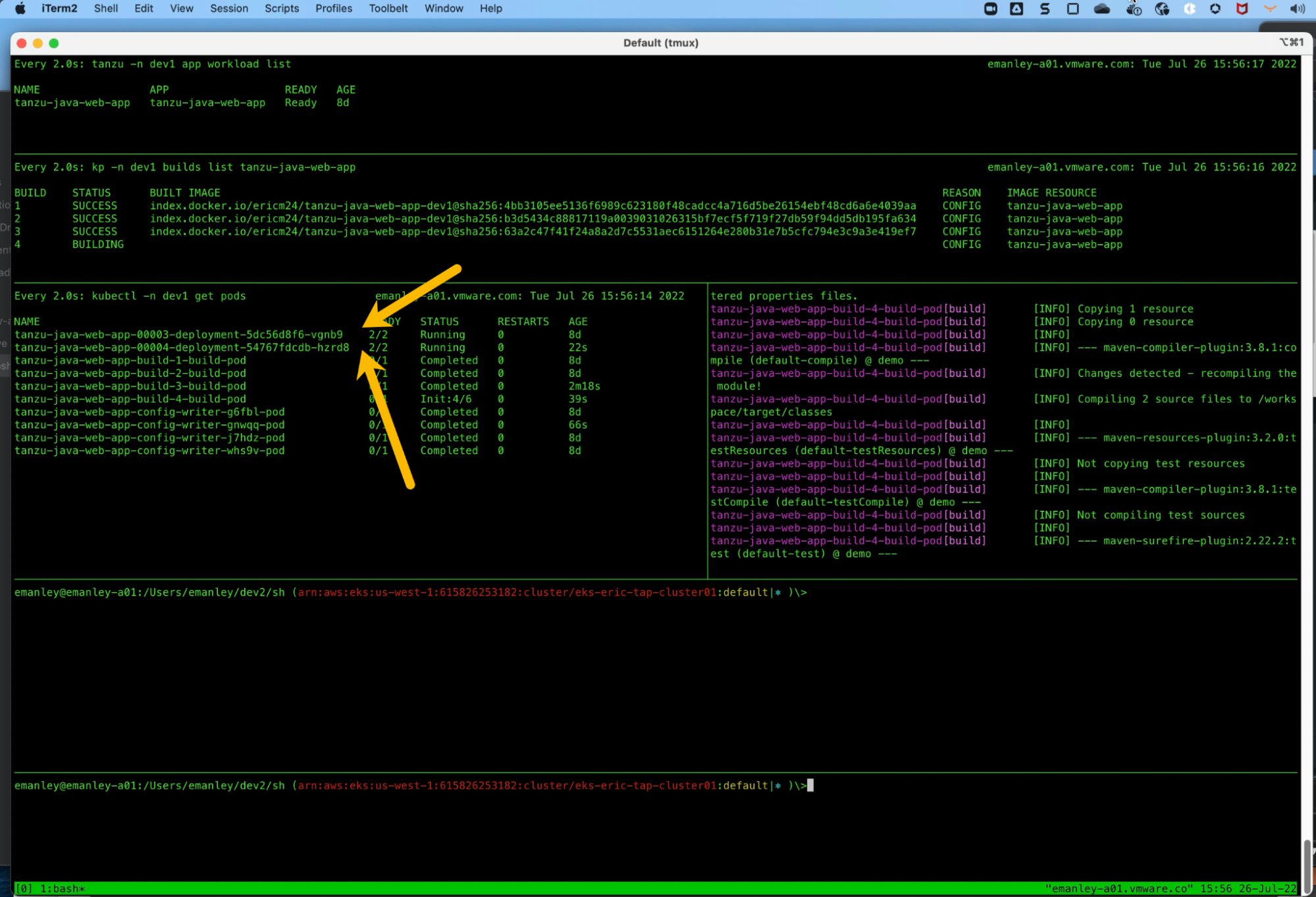Screen dimensions: 1316x897
Task: Open the Docker whale status icon
Action: click(1133, 9)
